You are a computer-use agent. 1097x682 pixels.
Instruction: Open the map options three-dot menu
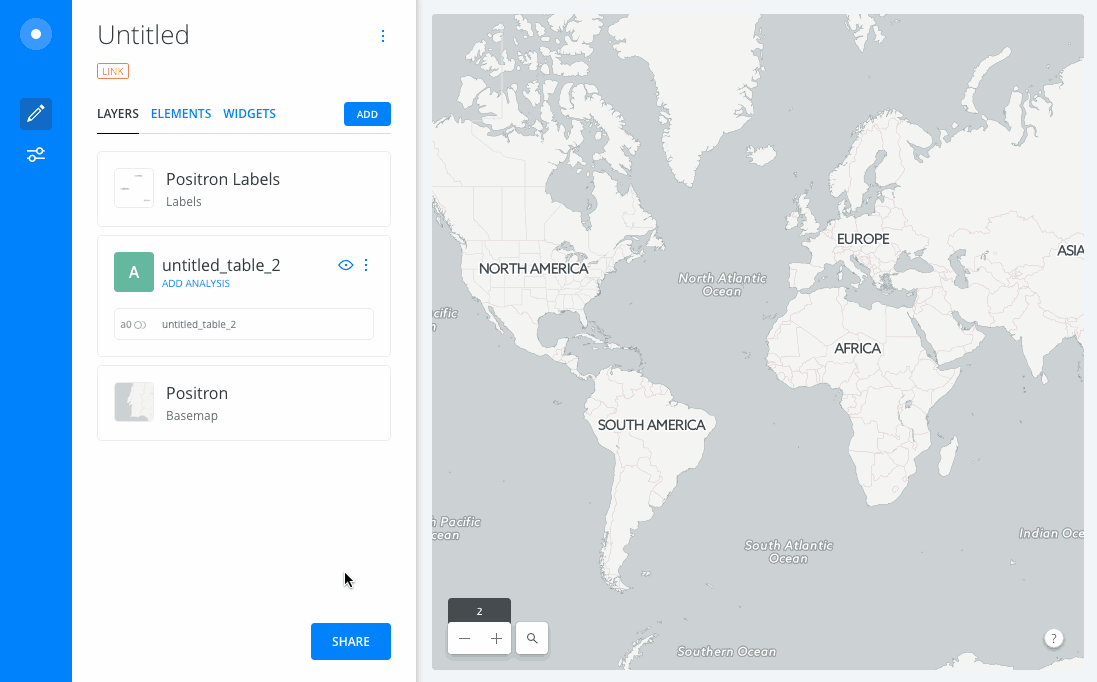click(x=383, y=36)
